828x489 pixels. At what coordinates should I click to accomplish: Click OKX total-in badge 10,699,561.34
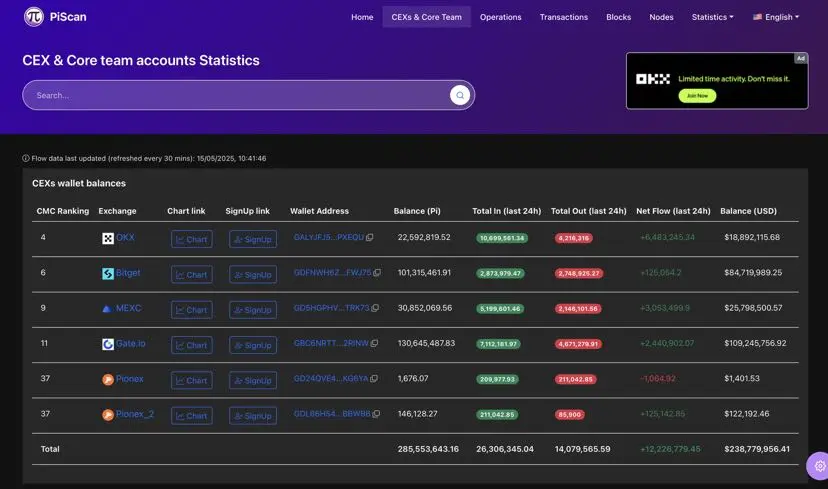[502, 238]
